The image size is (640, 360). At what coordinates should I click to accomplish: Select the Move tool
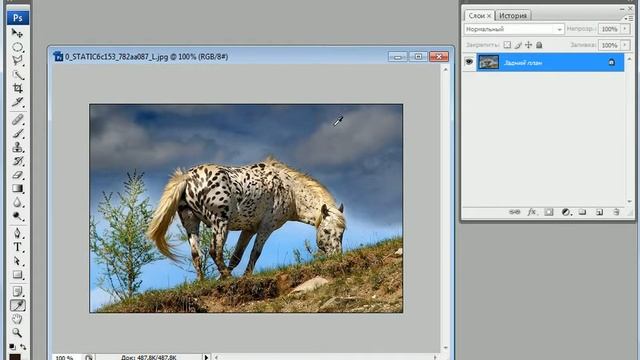pyautogui.click(x=17, y=33)
